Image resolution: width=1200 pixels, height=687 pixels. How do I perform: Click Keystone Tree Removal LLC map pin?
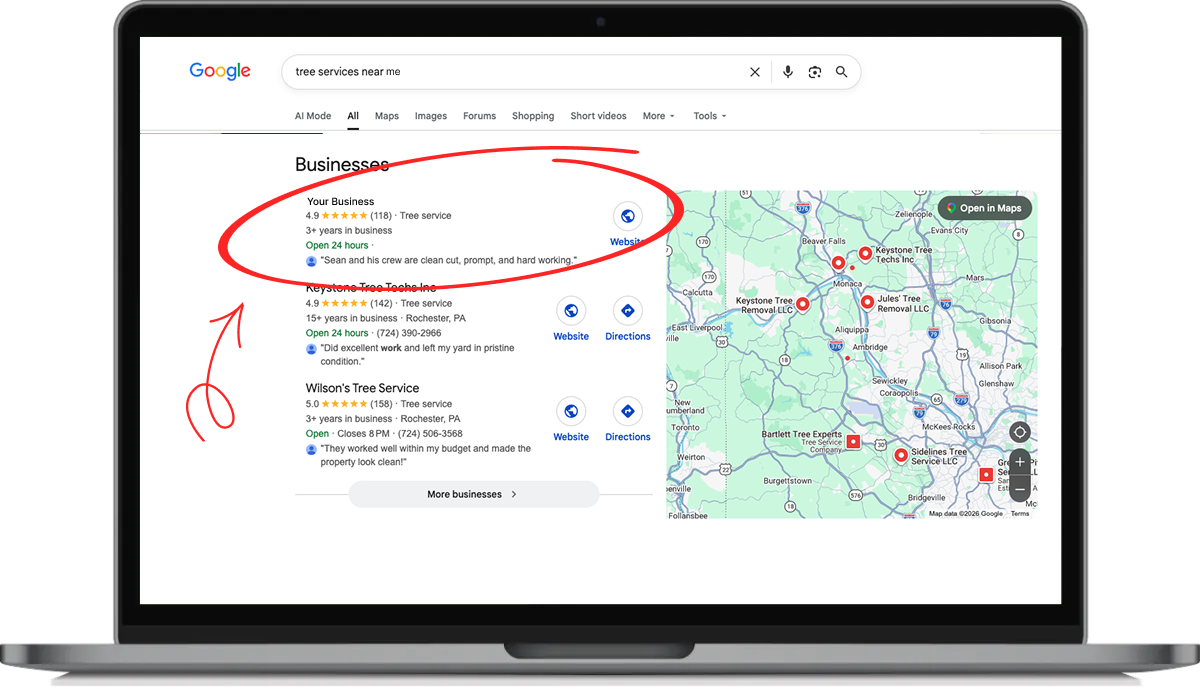pyautogui.click(x=801, y=306)
